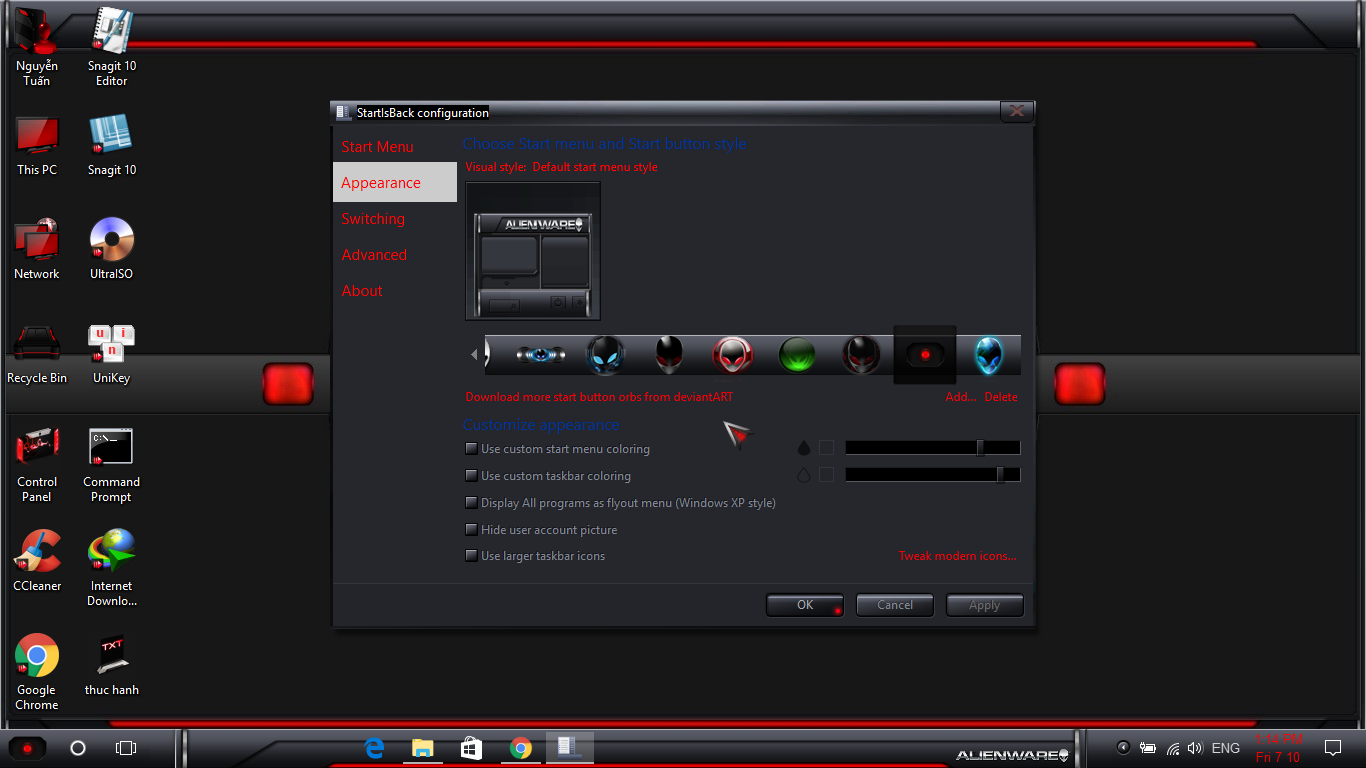Select the Snagit 10 desktop icon
The width and height of the screenshot is (1366, 768).
(111, 146)
